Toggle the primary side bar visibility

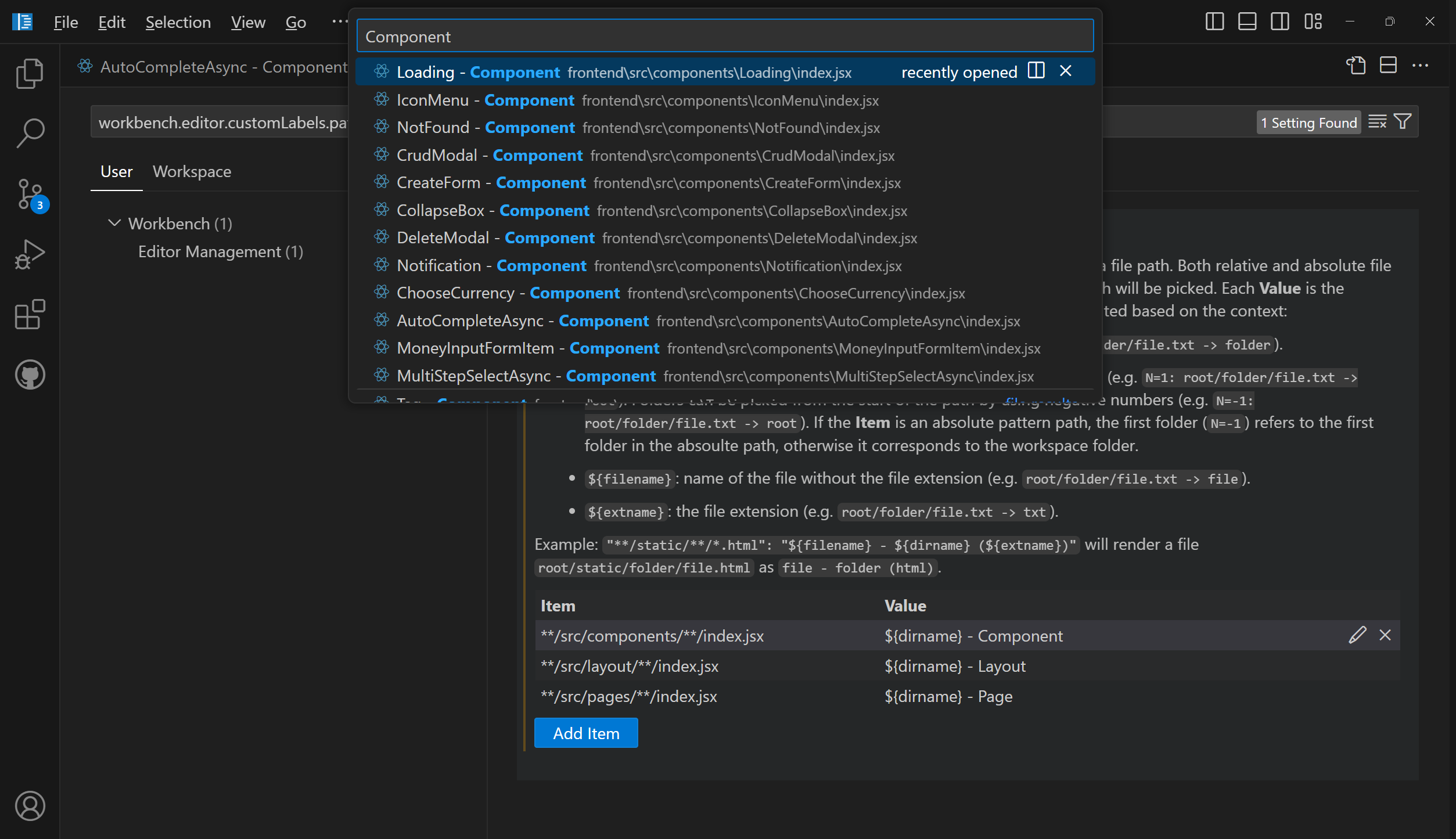coord(1214,21)
